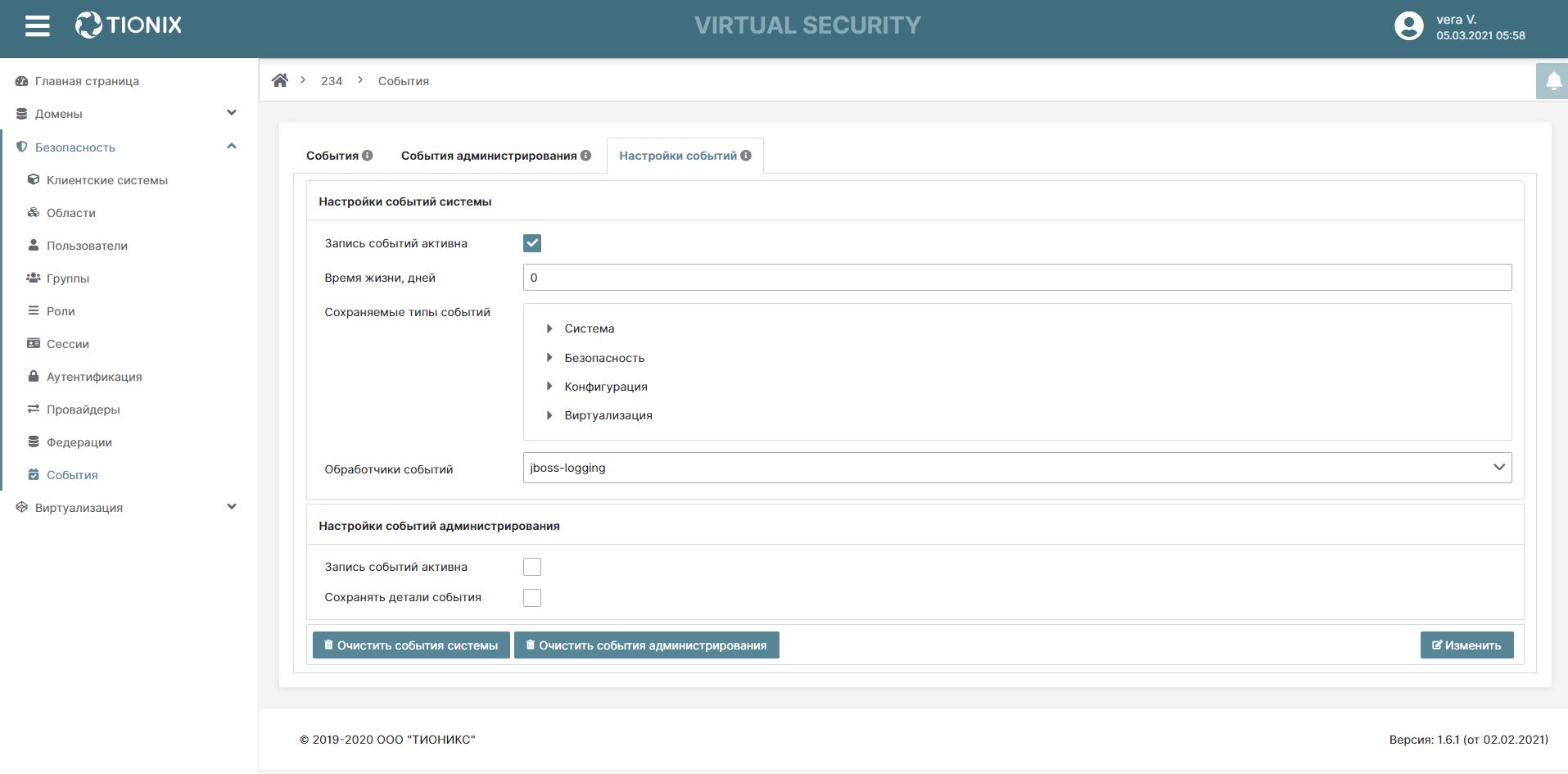1568x774 pixels.
Task: Check Сохранять детали события checkbox
Action: click(532, 598)
